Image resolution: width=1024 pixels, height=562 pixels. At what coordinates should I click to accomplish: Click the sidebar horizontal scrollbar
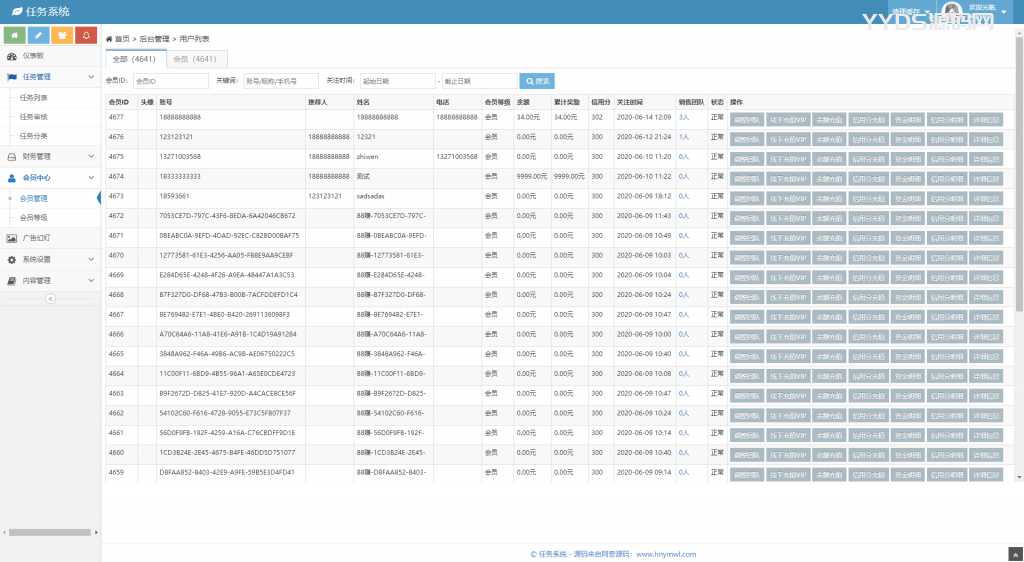[x=50, y=531]
